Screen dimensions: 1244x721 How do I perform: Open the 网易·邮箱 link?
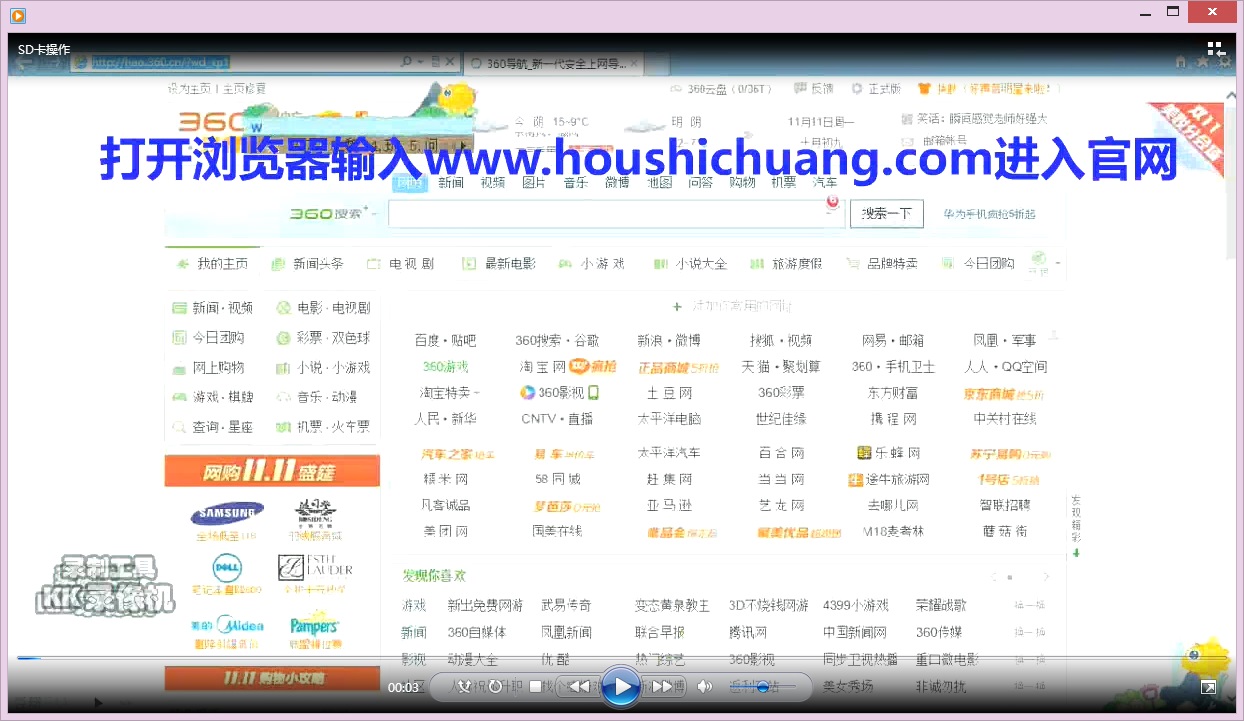tap(893, 341)
